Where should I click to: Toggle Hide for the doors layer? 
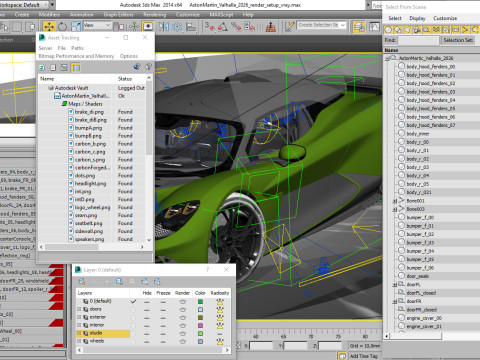point(147,310)
